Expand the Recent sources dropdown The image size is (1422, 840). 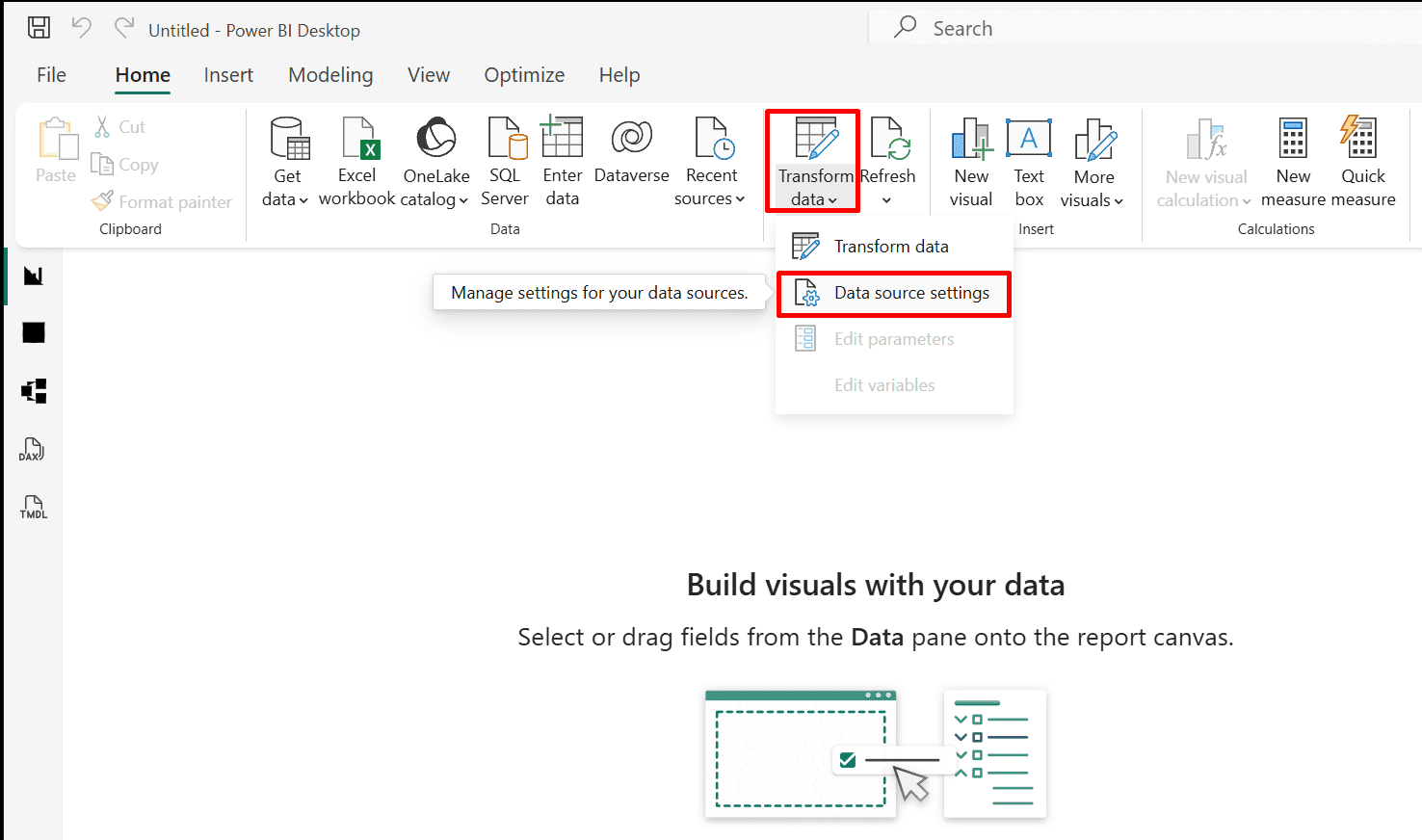tap(710, 199)
